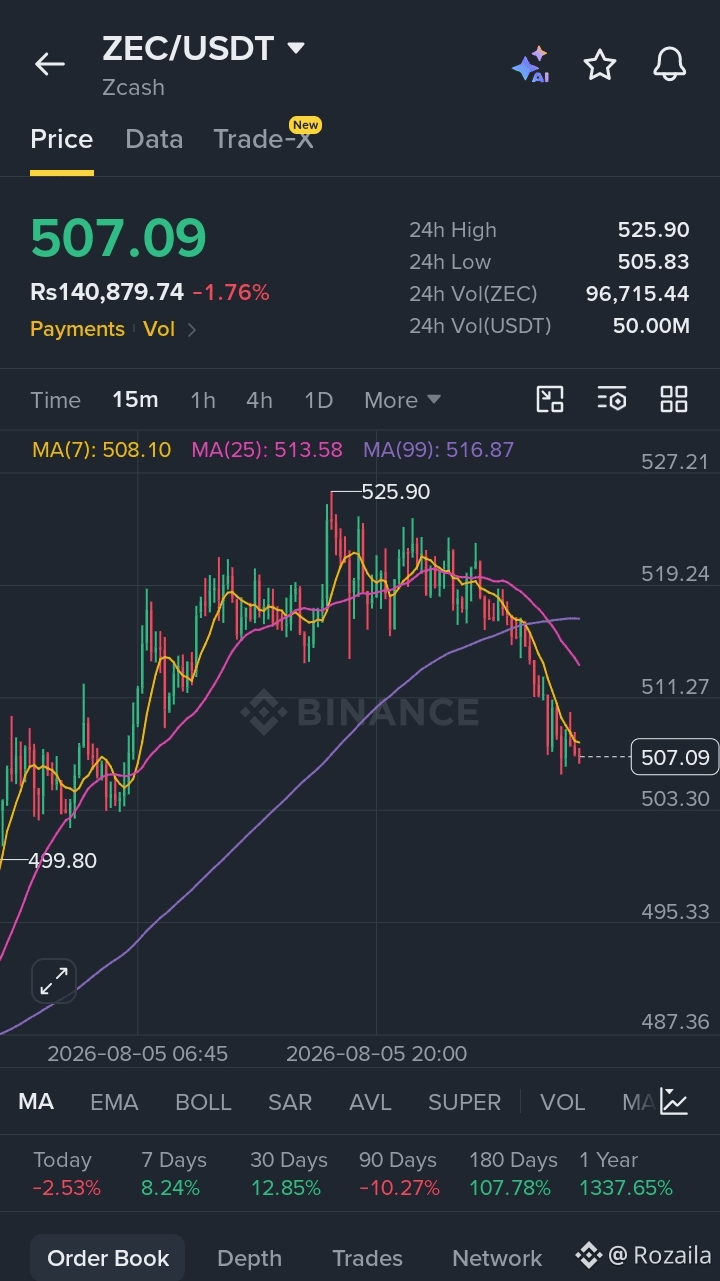This screenshot has width=720, height=1281.
Task: Tap the MA(7): 508.10 legend
Action: (x=101, y=450)
